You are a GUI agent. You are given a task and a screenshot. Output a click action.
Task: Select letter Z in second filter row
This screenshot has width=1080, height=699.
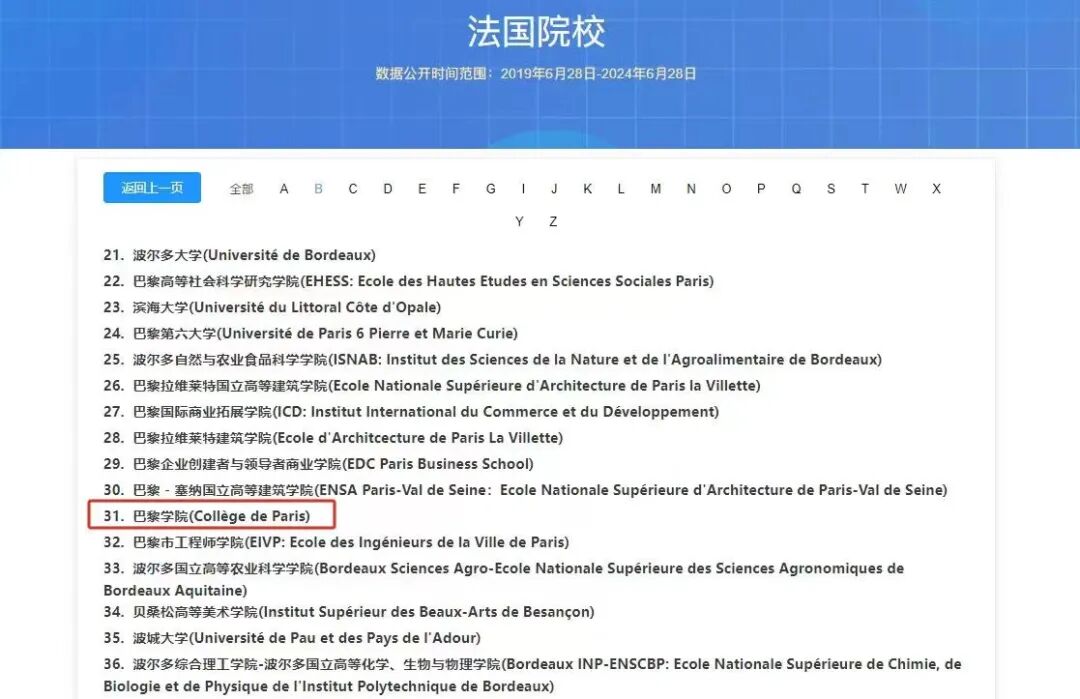click(553, 222)
